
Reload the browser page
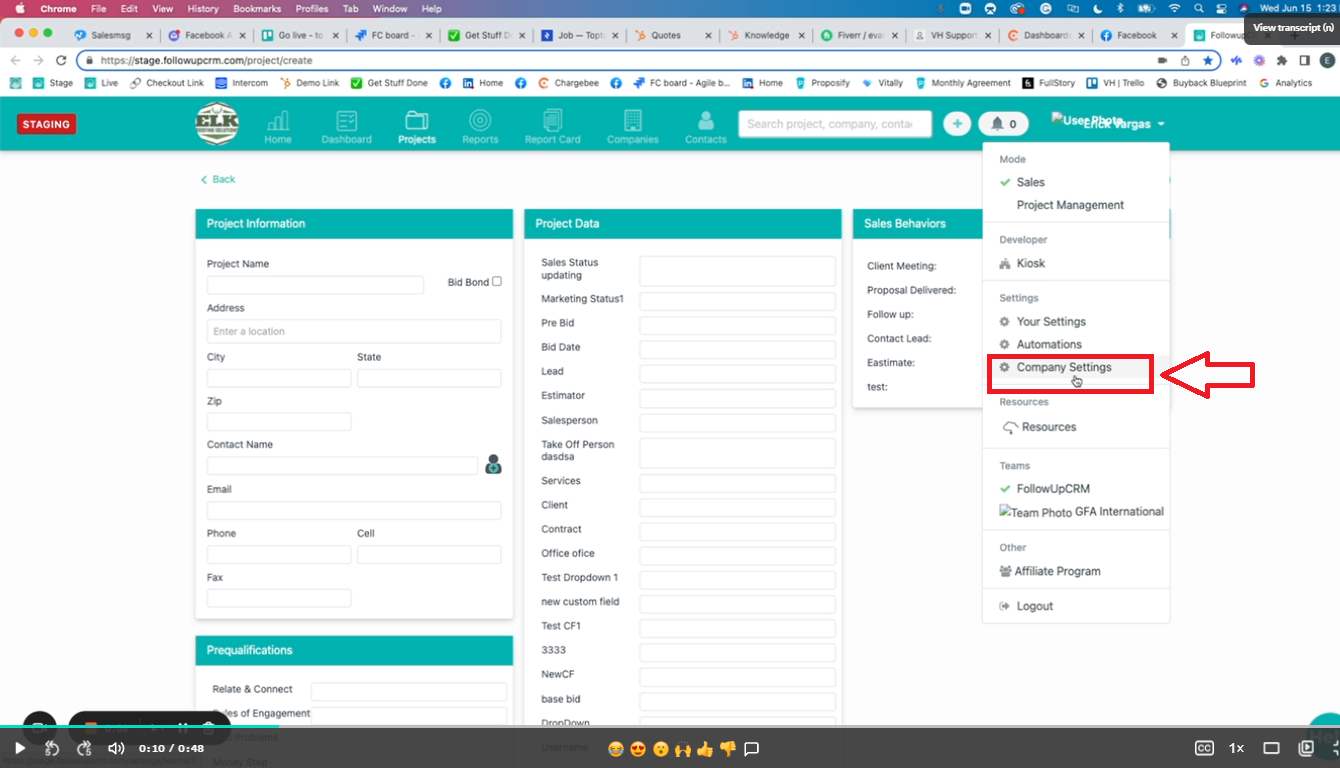pyautogui.click(x=61, y=60)
